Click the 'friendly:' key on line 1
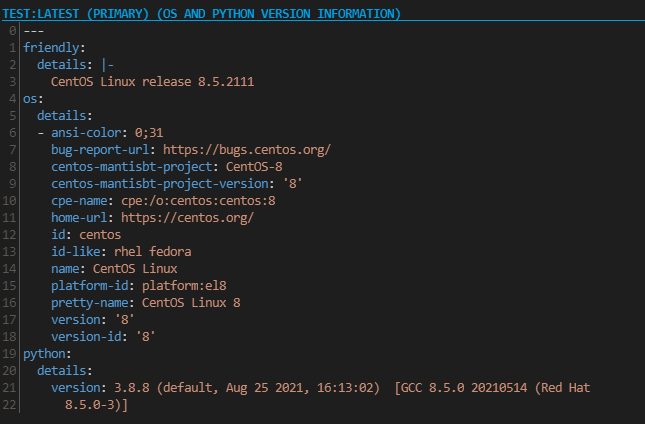 [54, 48]
